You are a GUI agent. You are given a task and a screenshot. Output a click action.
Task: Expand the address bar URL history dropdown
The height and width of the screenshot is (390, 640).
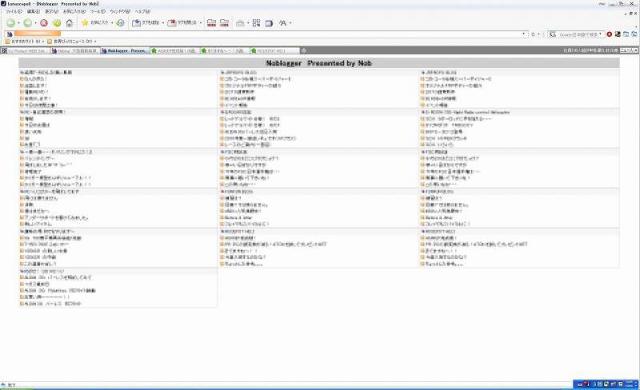[x=524, y=34]
